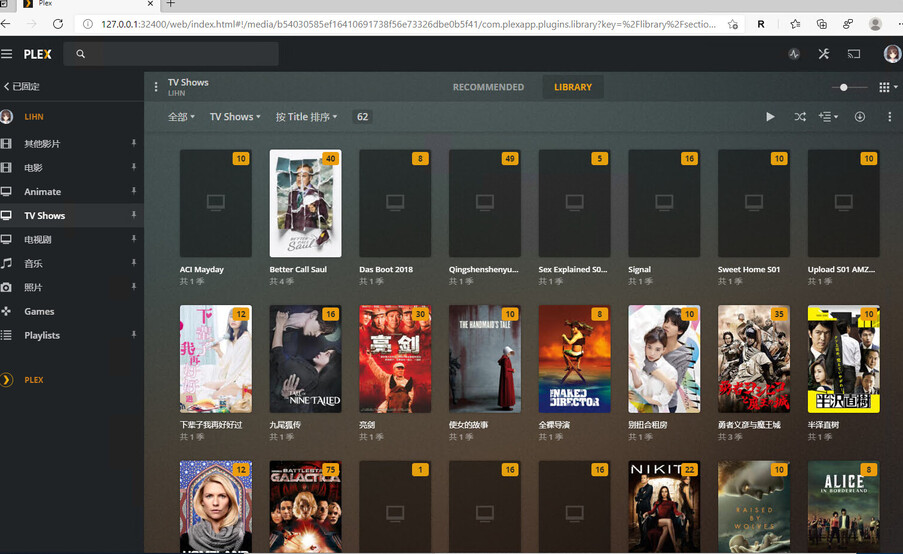Toggle pin for 照片 library
Screen dimensions: 903x554
coord(134,287)
